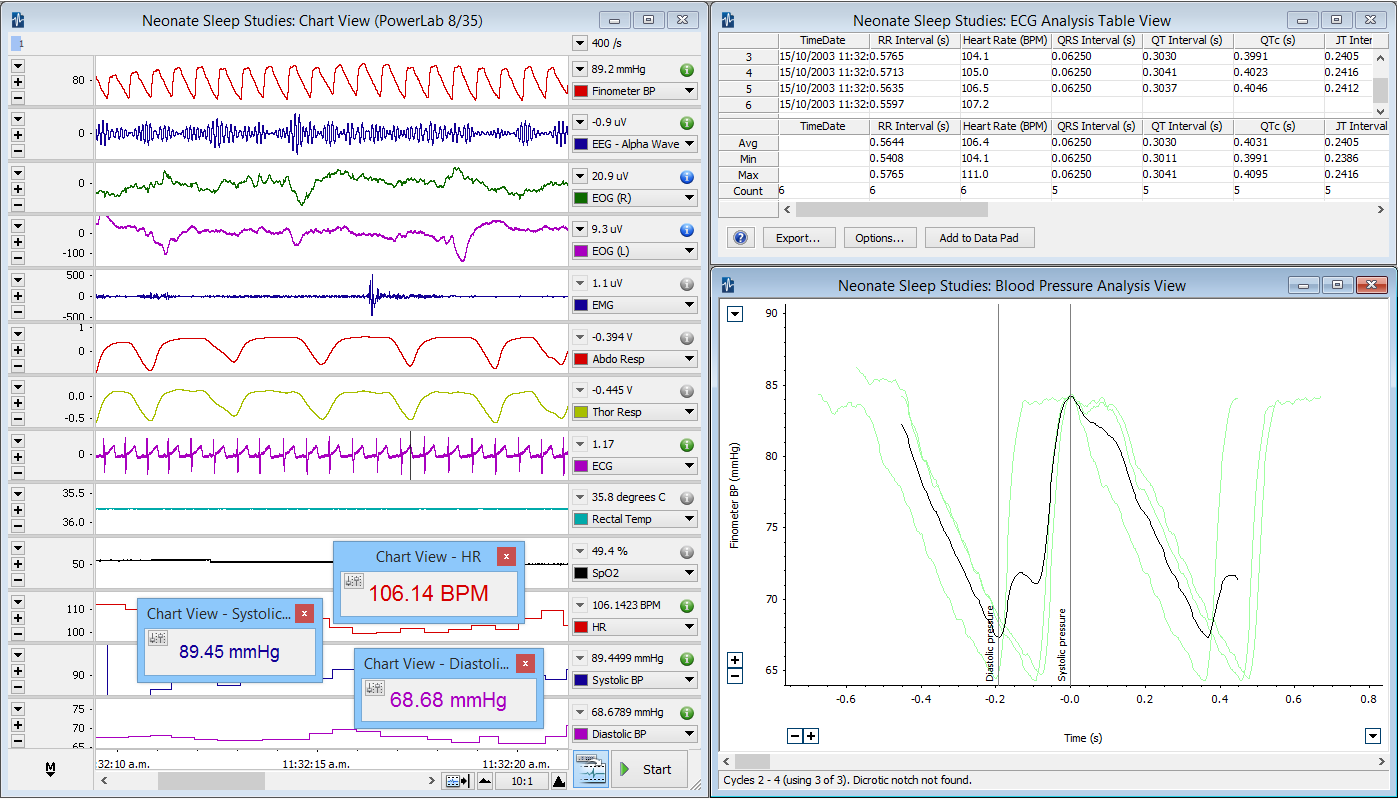The height and width of the screenshot is (800, 1398).
Task: Click the zoom-out triangle left of 10:1
Action: (486, 780)
